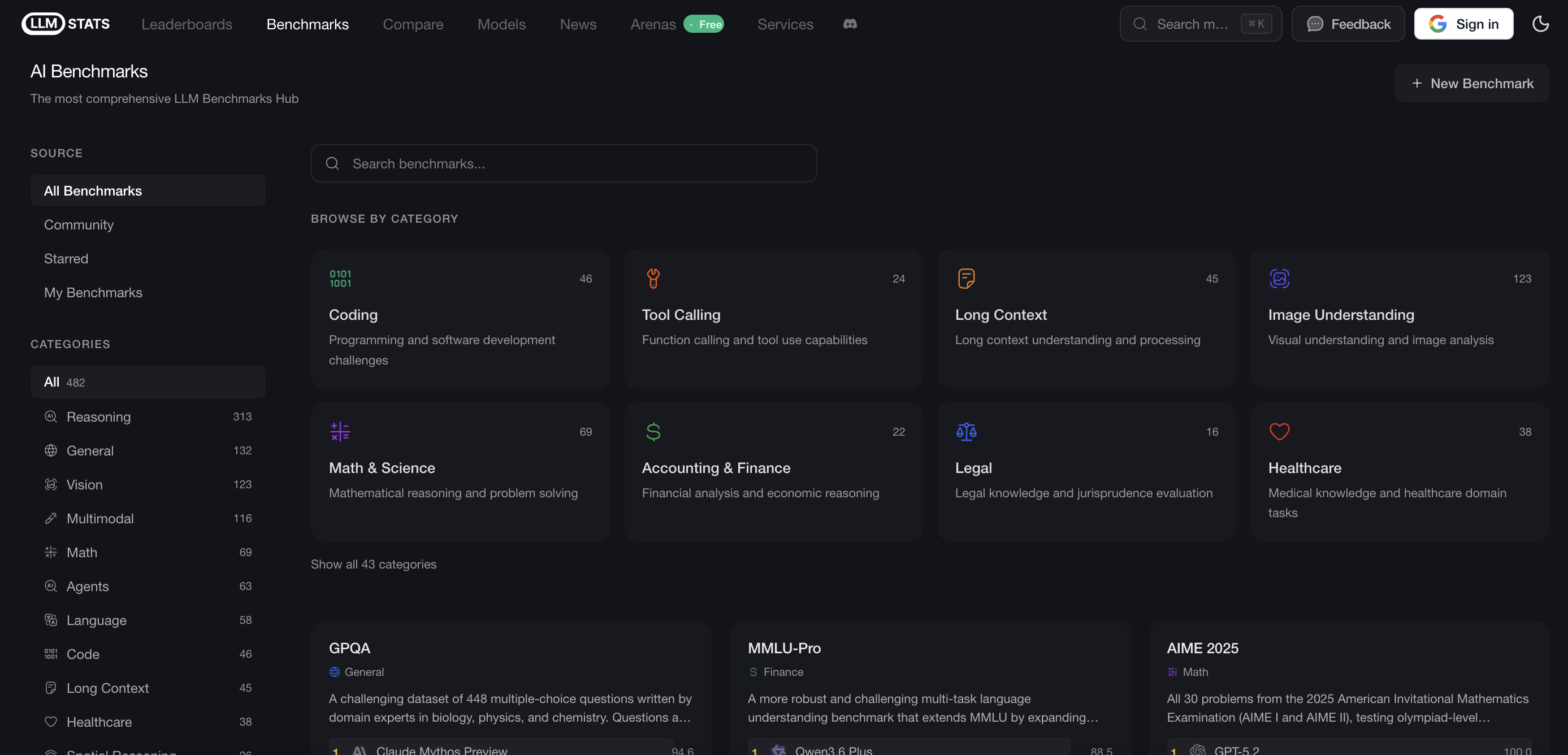Create a New Benchmark
This screenshot has width=1568, height=755.
tap(1472, 83)
